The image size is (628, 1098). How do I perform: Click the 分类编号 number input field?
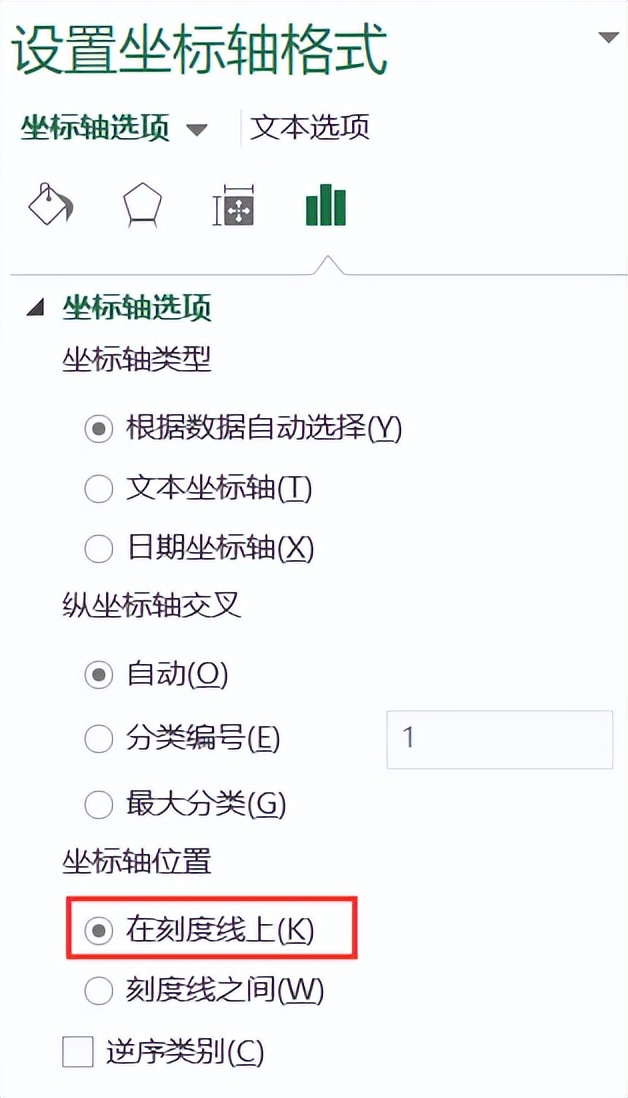[499, 739]
